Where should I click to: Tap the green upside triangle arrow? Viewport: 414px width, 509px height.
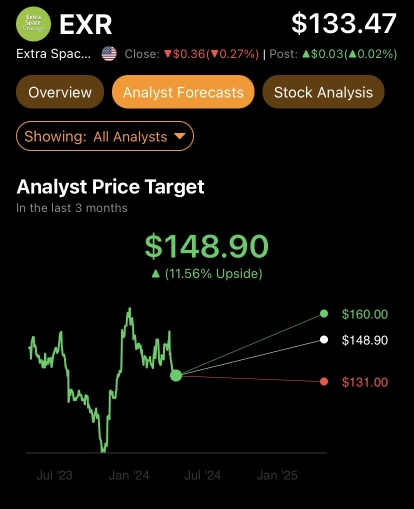(155, 274)
